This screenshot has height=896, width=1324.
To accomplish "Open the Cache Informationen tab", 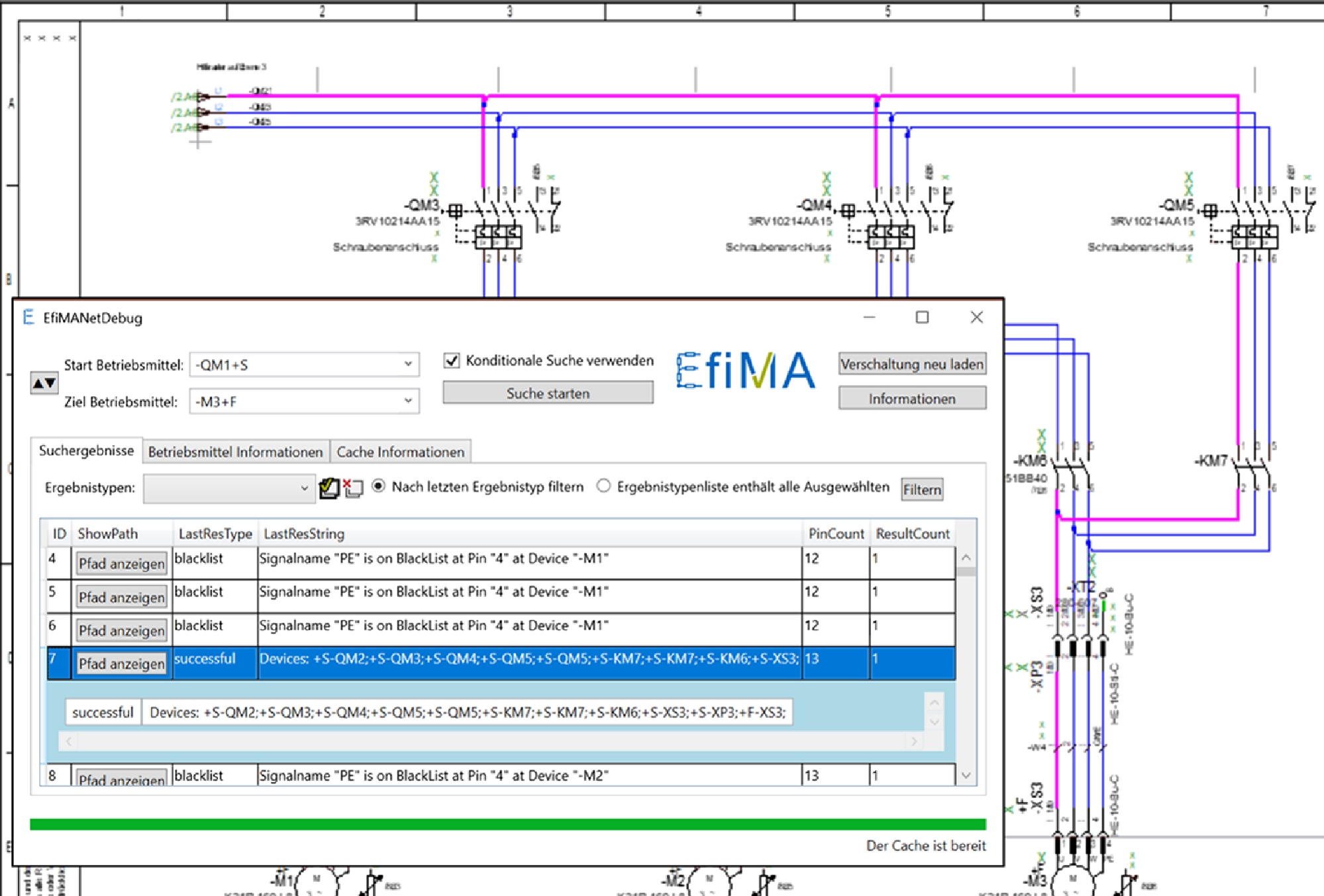I will click(400, 452).
